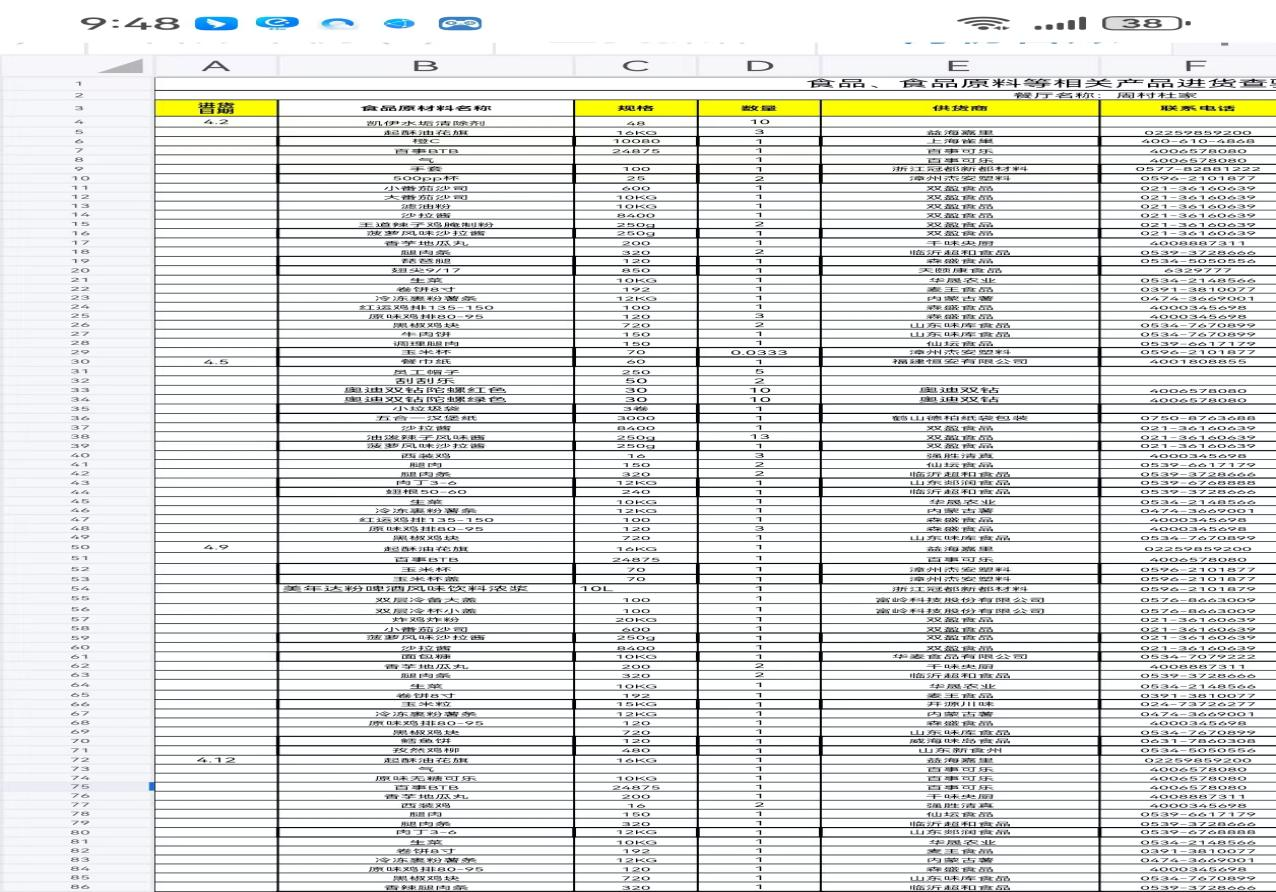Click the phone number 0577-82881222
This screenshot has width=1276, height=892.
pos(1188,169)
